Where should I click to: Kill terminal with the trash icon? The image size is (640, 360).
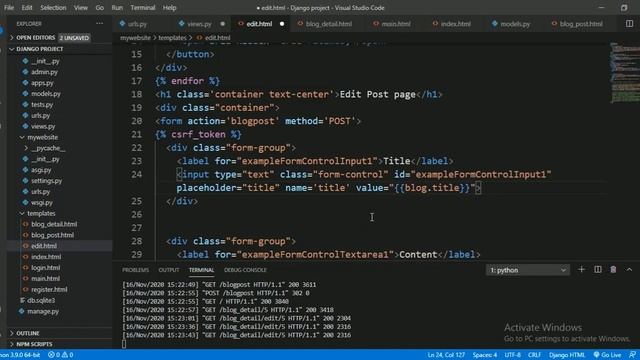(613, 269)
